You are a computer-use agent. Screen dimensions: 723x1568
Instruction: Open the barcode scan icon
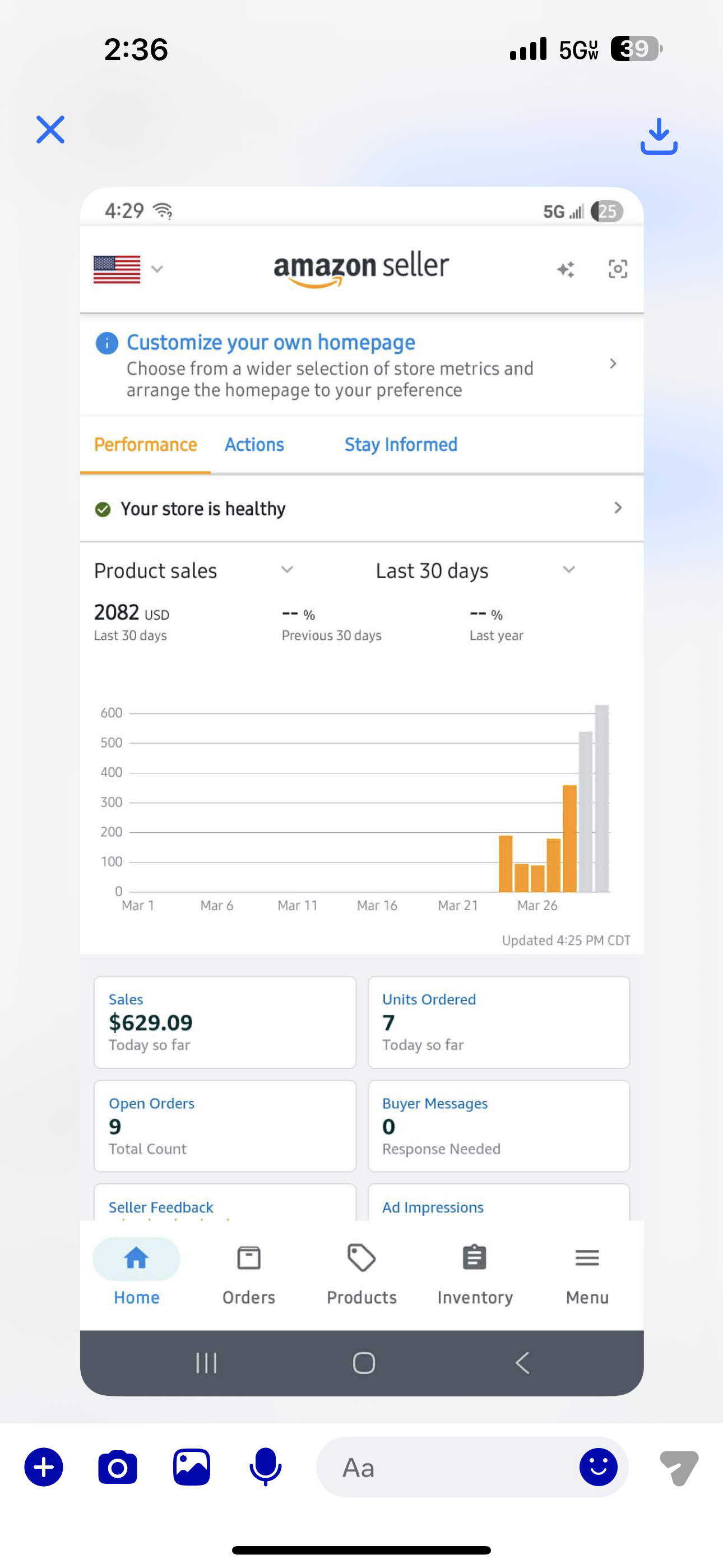click(x=618, y=269)
